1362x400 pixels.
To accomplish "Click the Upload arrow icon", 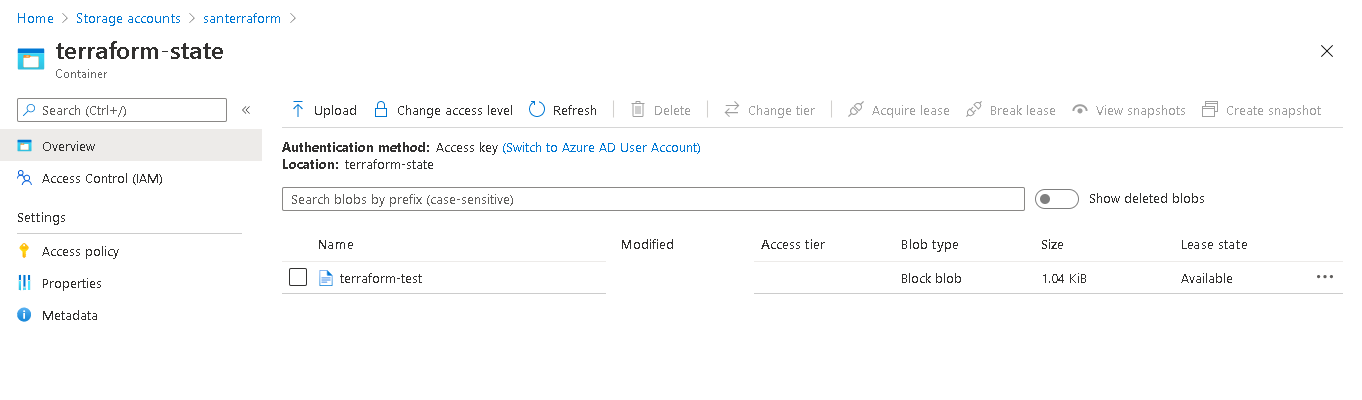I will 297,110.
